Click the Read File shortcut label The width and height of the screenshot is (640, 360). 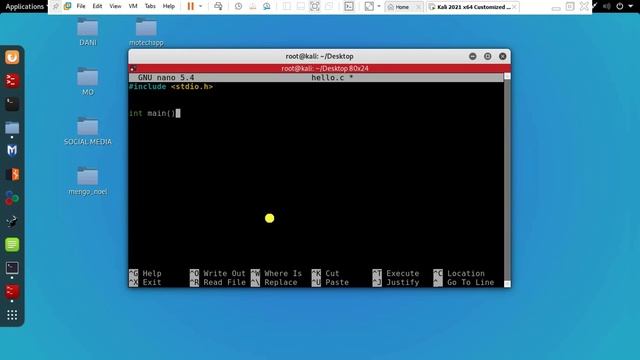[224, 282]
